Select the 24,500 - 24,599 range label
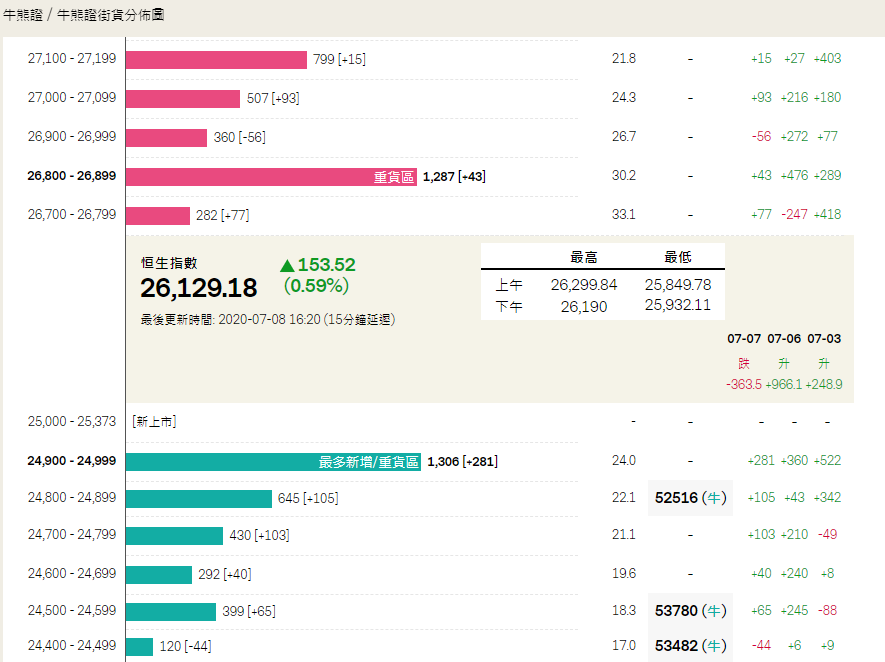Viewport: 885px width, 662px height. click(72, 610)
